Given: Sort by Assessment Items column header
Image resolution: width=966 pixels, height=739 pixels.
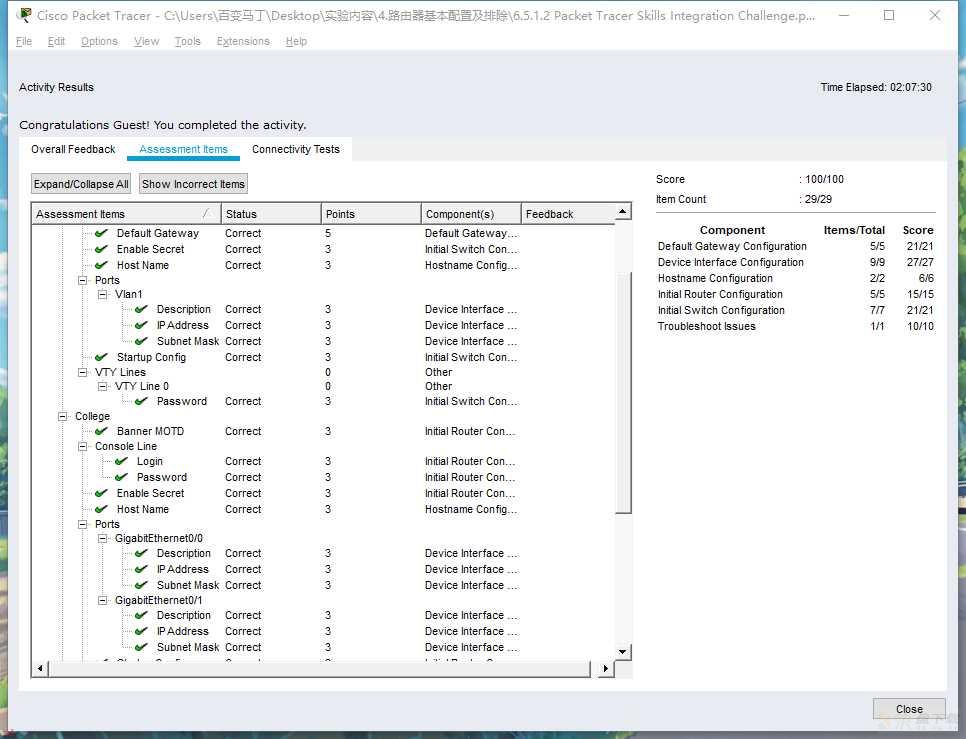Looking at the screenshot, I should (126, 214).
